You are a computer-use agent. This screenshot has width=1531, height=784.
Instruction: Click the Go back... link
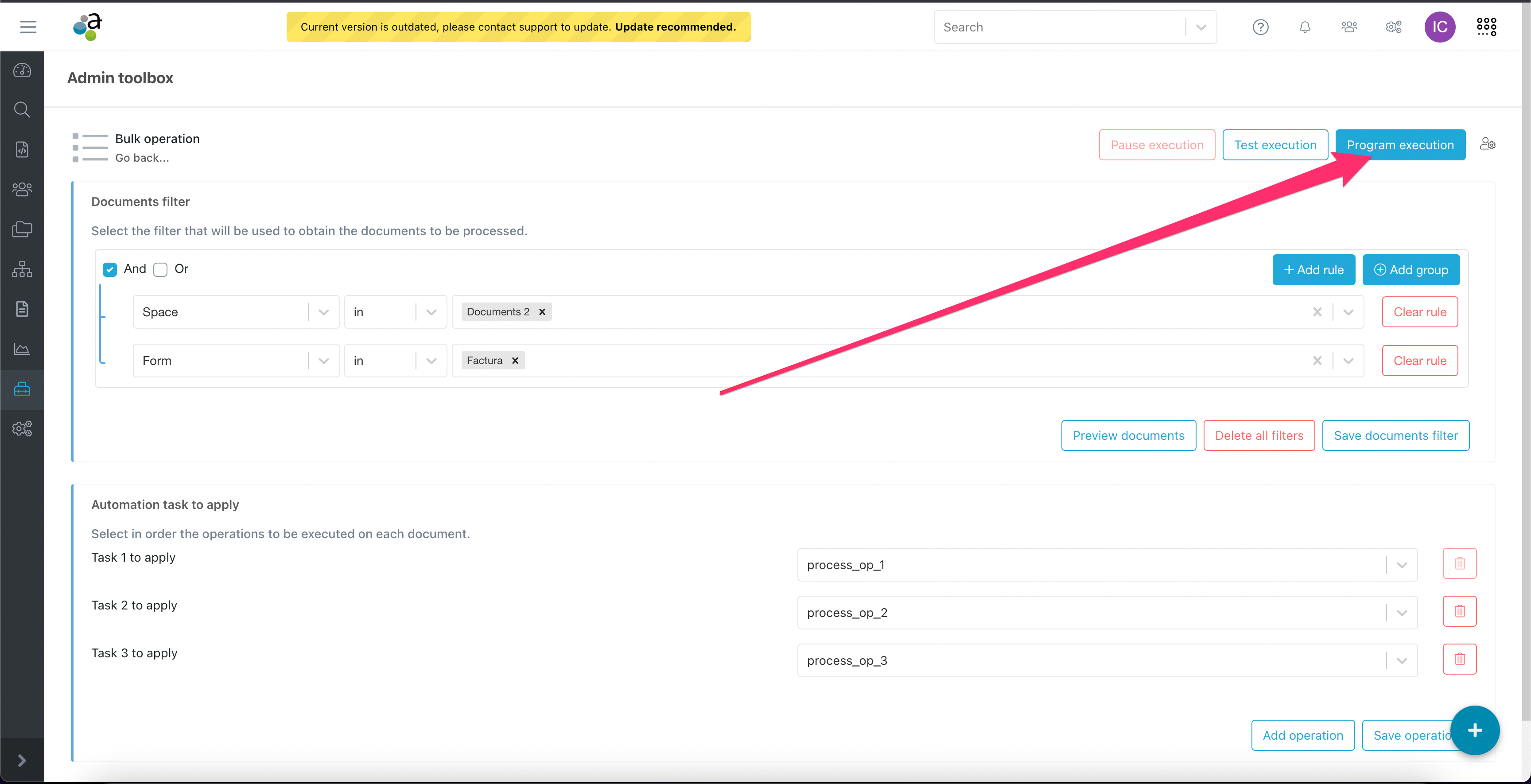point(142,158)
